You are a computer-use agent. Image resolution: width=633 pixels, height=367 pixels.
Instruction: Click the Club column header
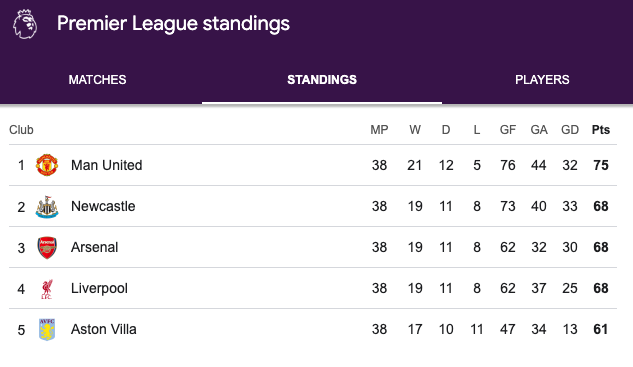(21, 130)
